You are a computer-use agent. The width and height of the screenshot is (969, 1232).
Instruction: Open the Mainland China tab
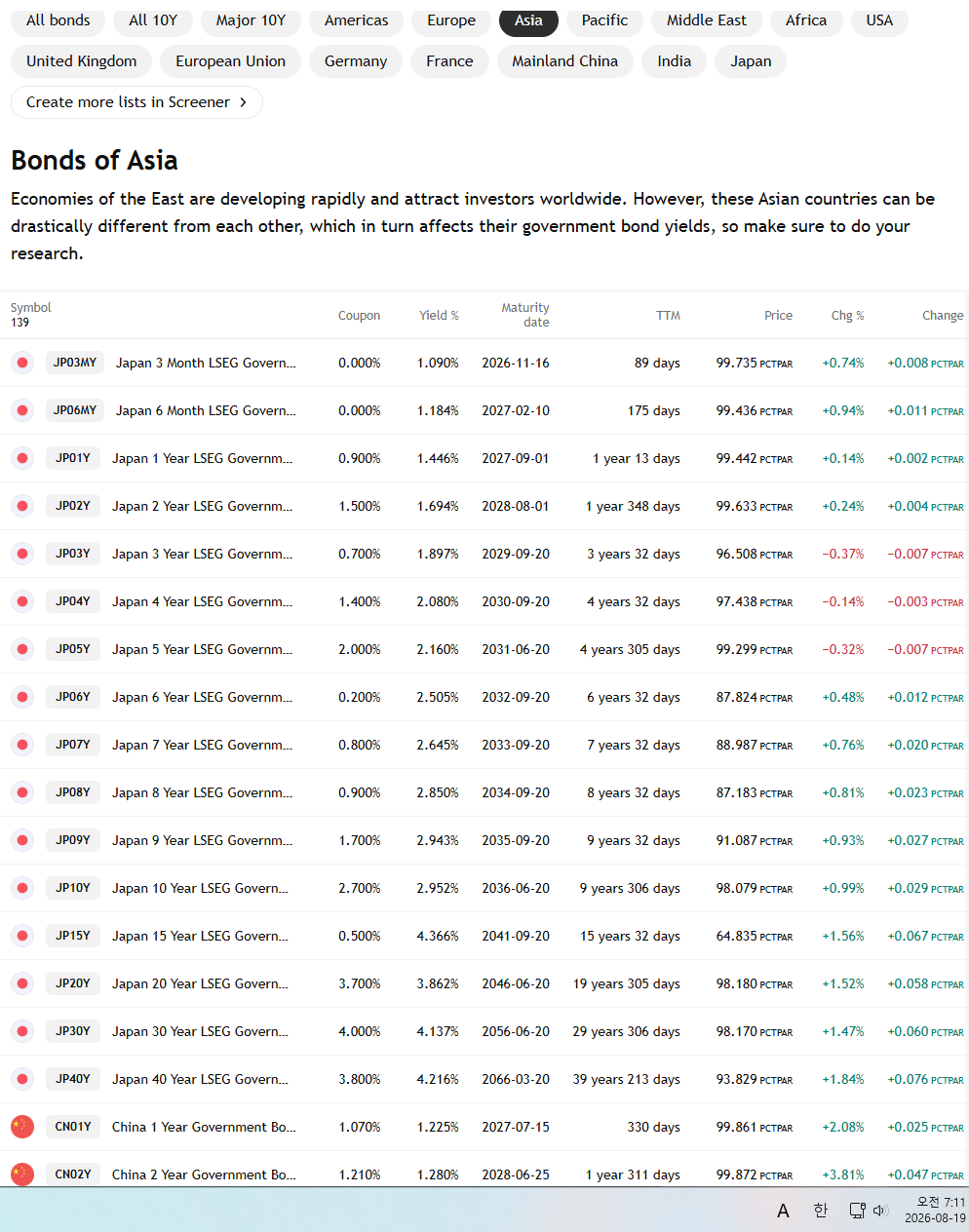tap(565, 61)
